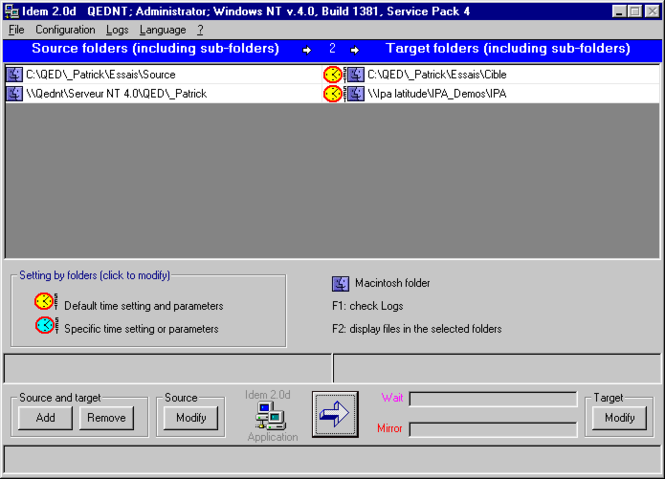Click cyan Specific time setting clock icon
Viewport: 665px width, 479px height.
coord(45,325)
